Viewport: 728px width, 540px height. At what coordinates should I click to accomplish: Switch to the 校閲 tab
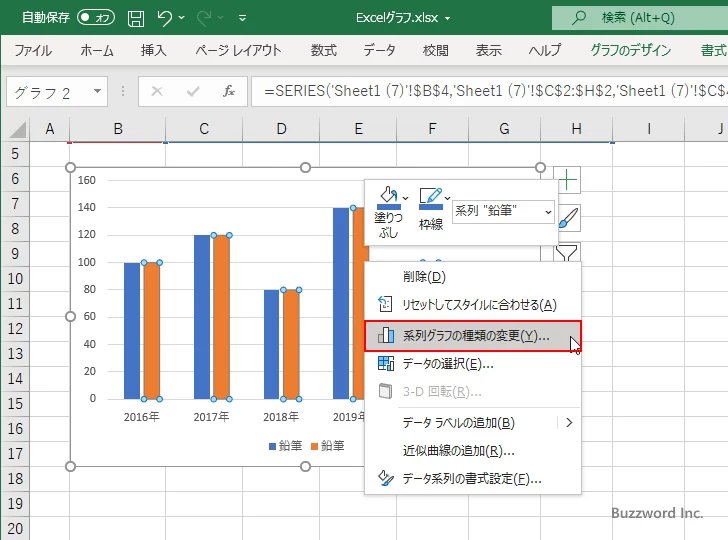(x=436, y=50)
